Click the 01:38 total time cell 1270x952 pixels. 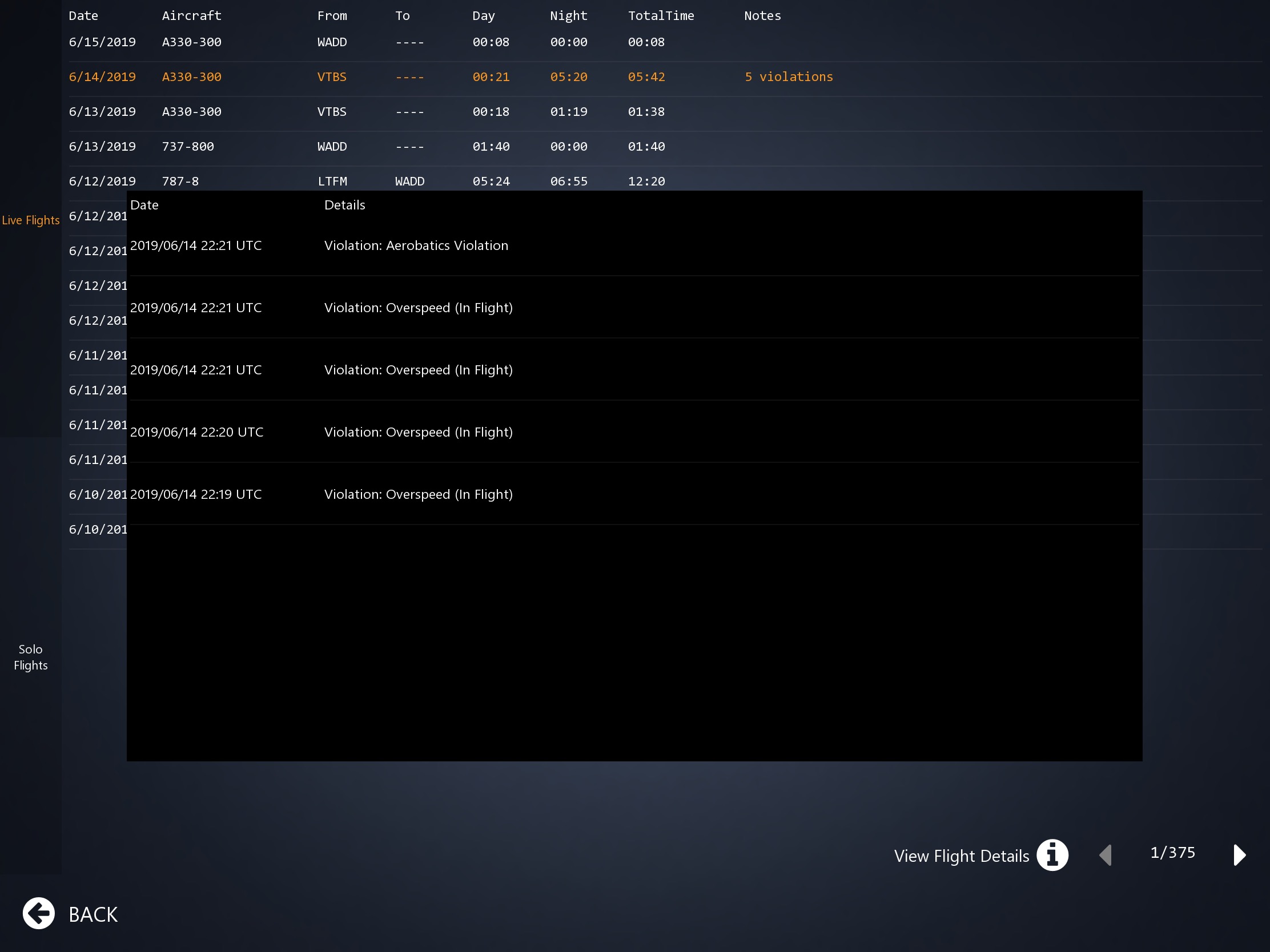coord(646,112)
